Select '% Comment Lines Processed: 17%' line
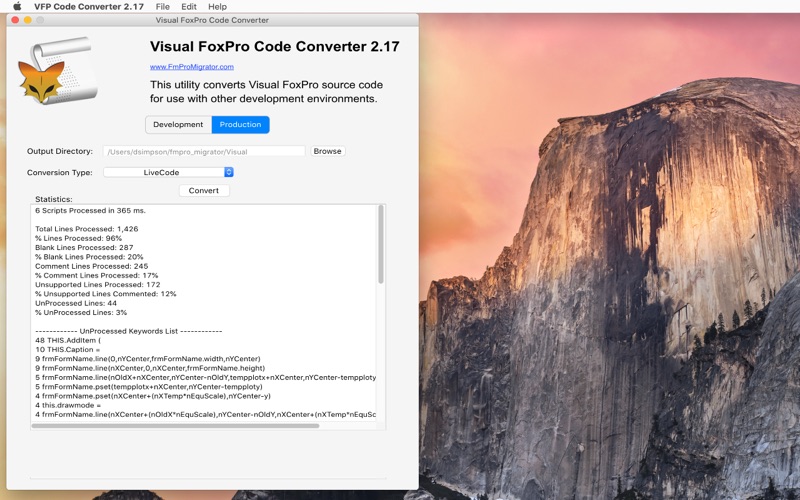This screenshot has width=800, height=500. [x=96, y=276]
